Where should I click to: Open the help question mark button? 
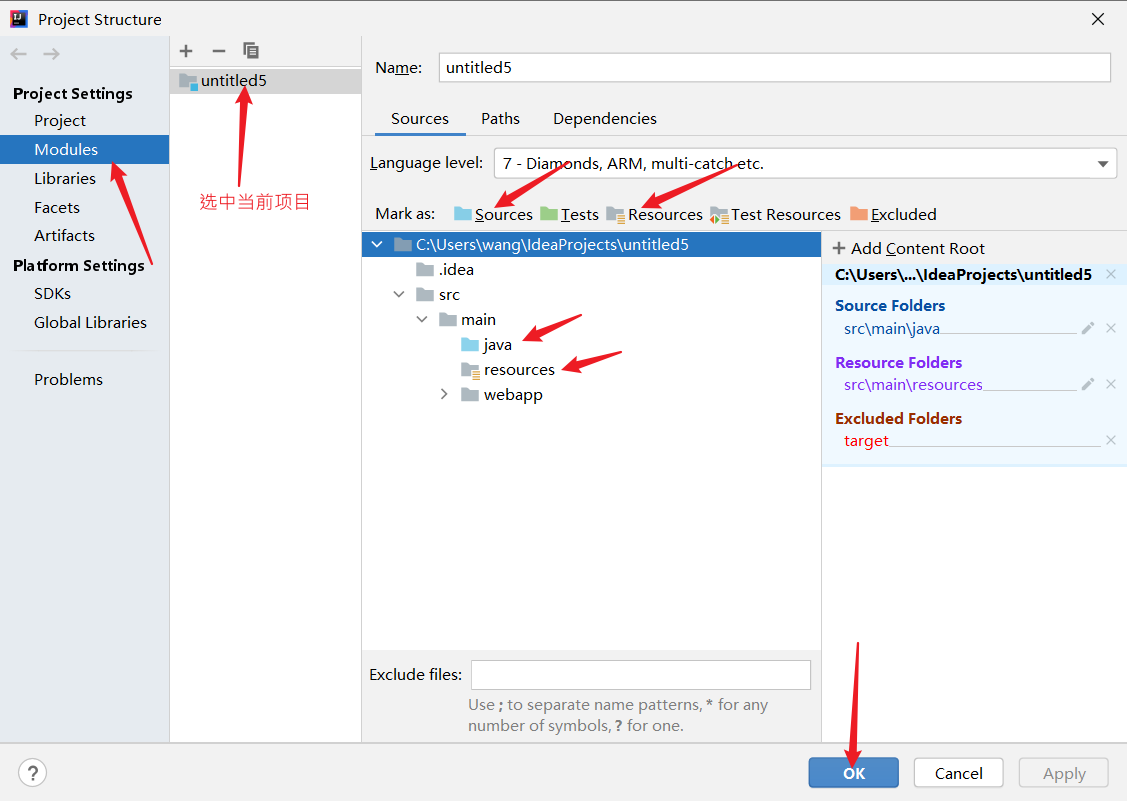[32, 773]
